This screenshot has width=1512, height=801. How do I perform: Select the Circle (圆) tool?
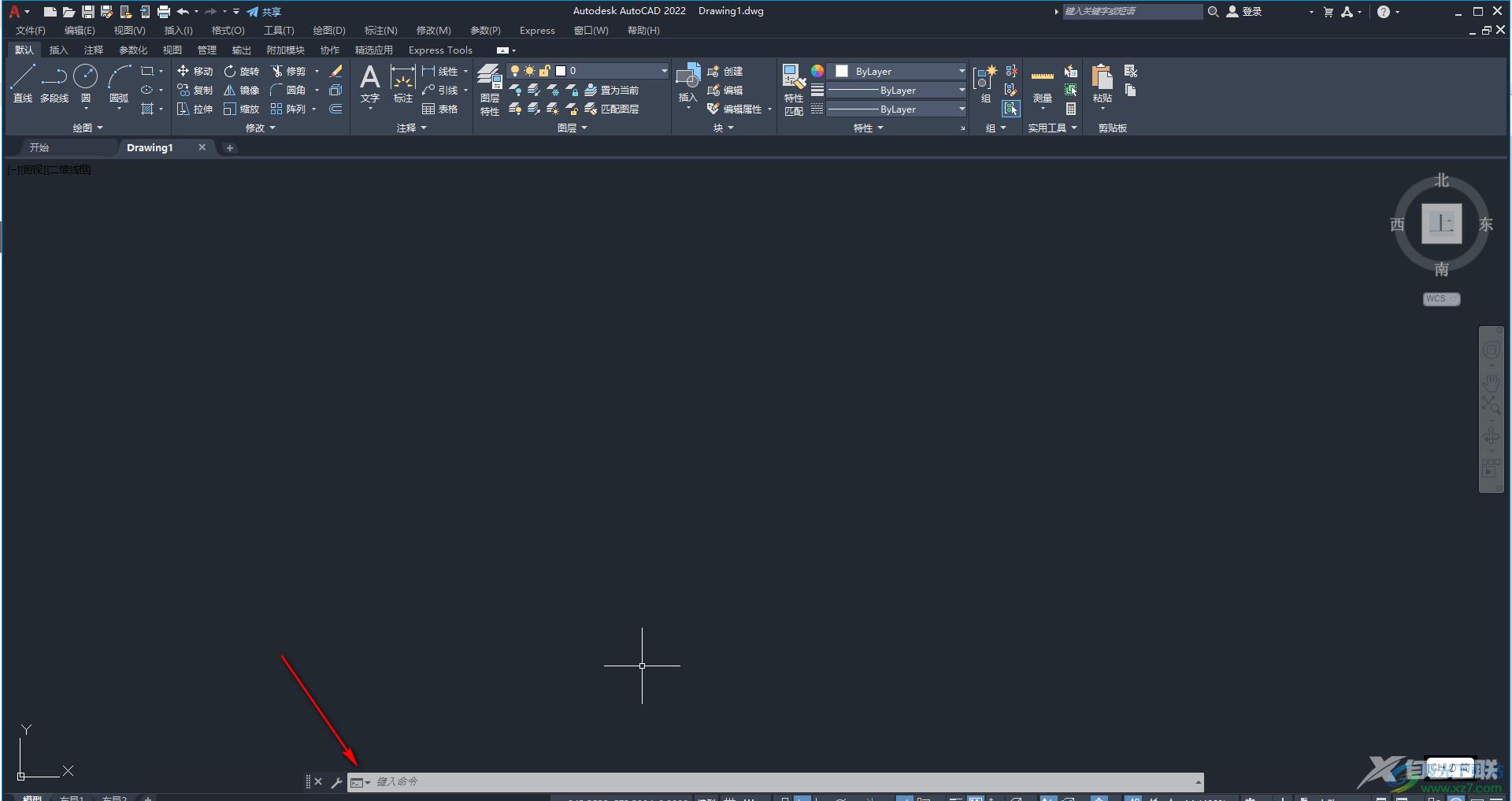point(85,83)
